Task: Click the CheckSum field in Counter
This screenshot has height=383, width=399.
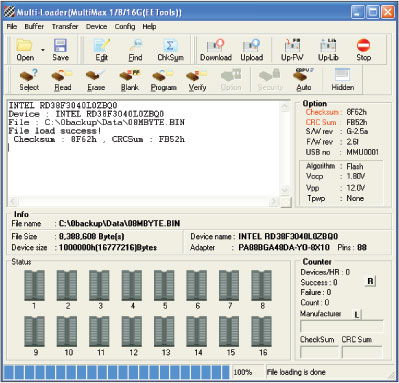Action: coord(319,352)
